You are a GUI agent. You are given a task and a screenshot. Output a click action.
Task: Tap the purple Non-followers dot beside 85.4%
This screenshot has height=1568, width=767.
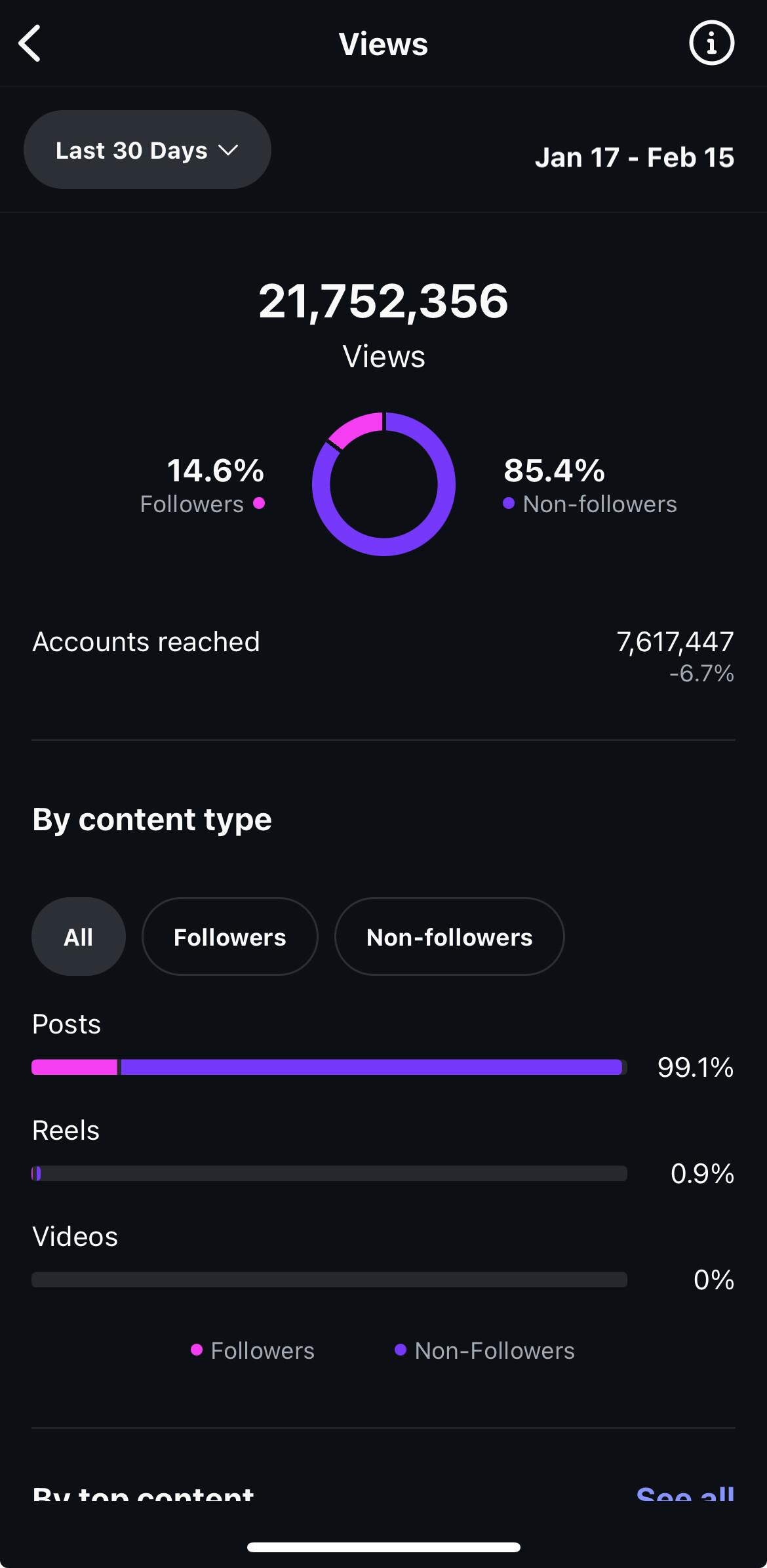[x=509, y=503]
